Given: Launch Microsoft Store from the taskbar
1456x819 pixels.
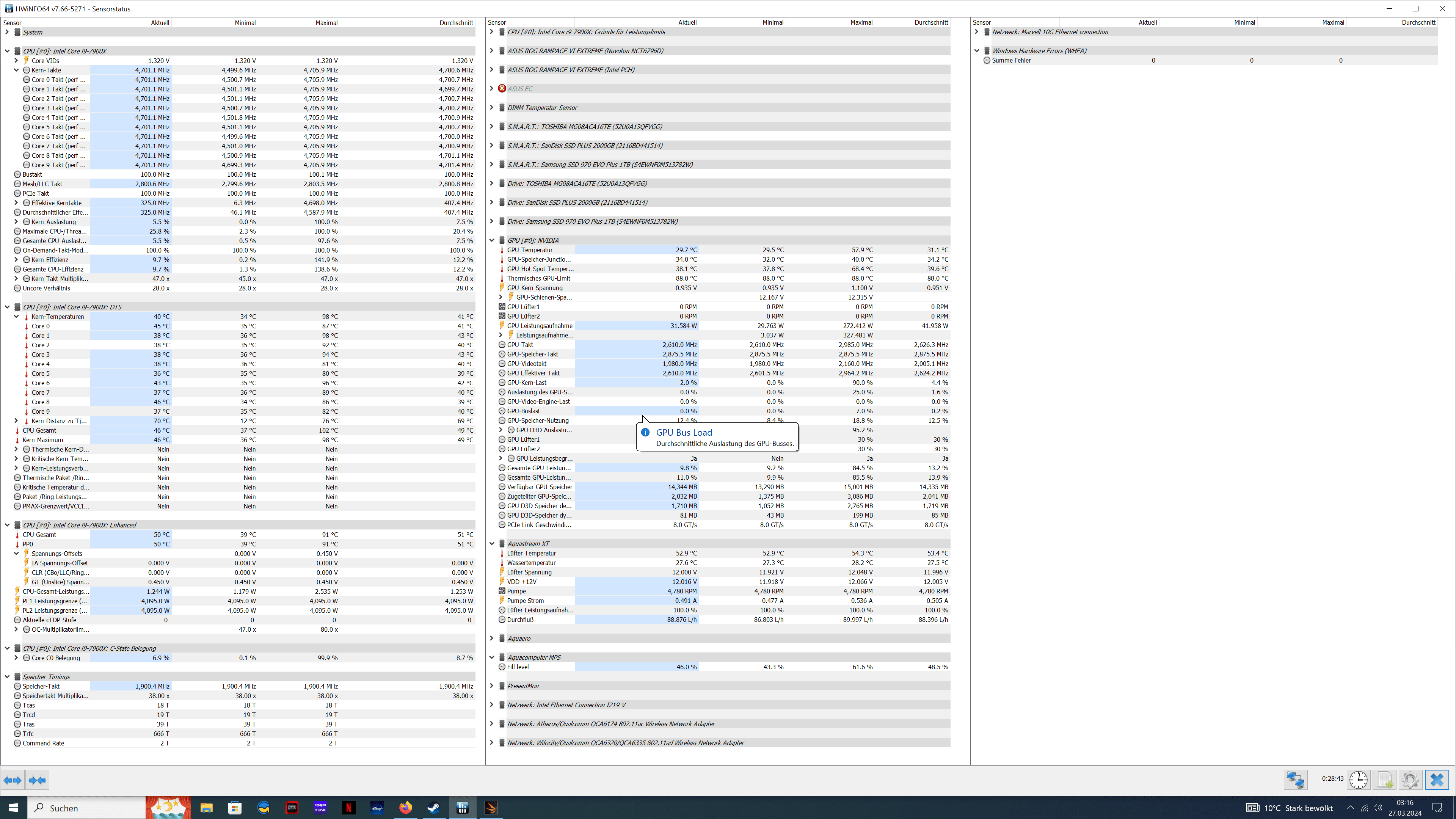Looking at the screenshot, I should point(235,808).
